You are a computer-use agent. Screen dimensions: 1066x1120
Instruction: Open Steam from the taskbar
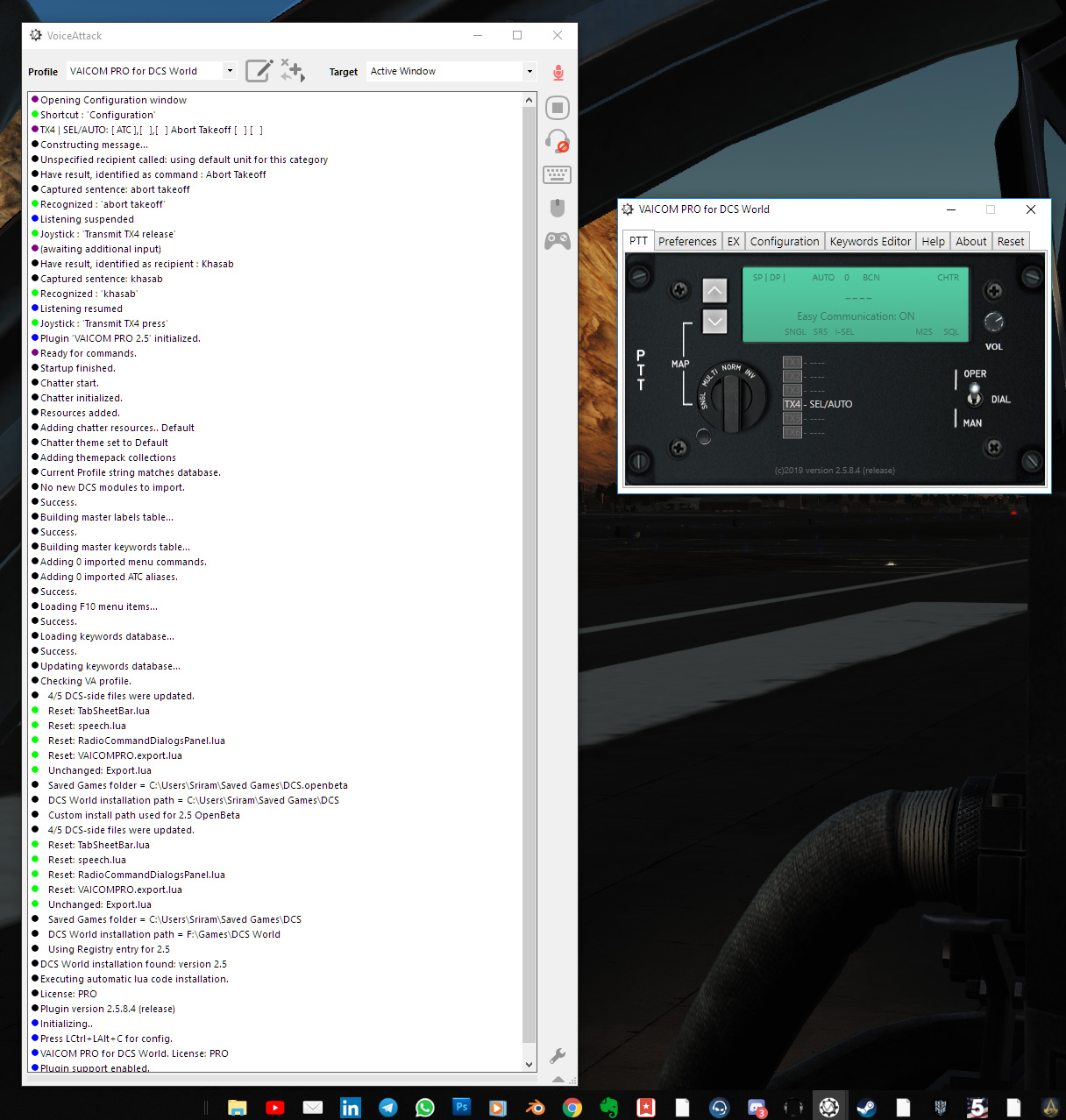[866, 1108]
